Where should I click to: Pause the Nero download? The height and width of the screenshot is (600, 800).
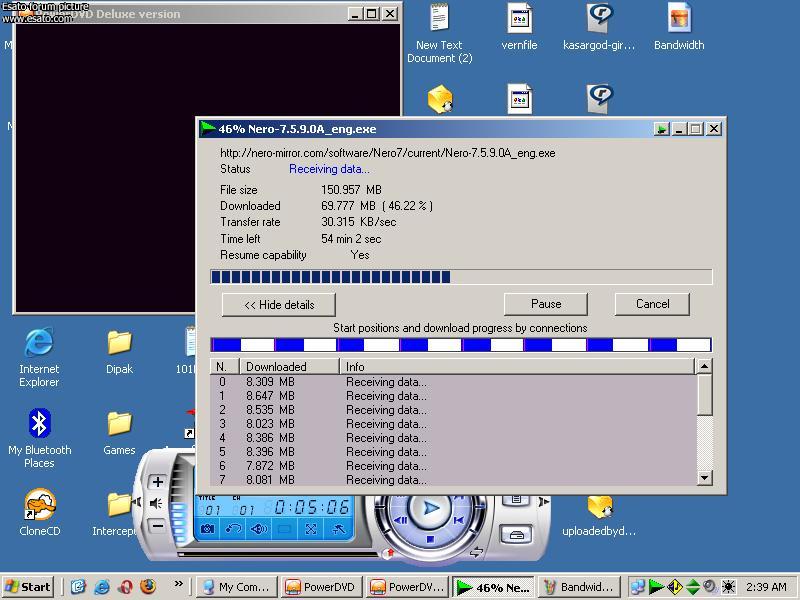(545, 304)
